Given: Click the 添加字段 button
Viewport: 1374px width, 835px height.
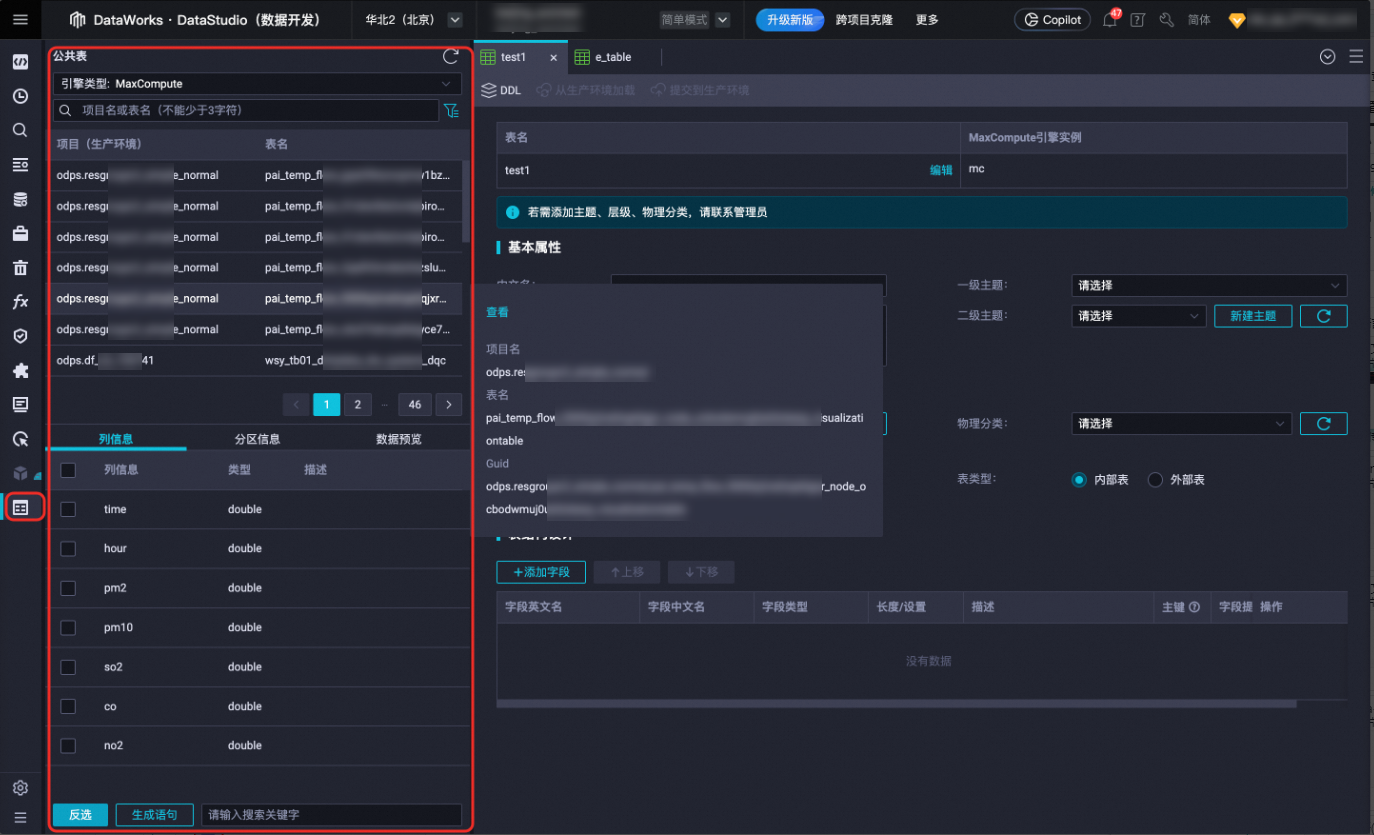Looking at the screenshot, I should (541, 572).
